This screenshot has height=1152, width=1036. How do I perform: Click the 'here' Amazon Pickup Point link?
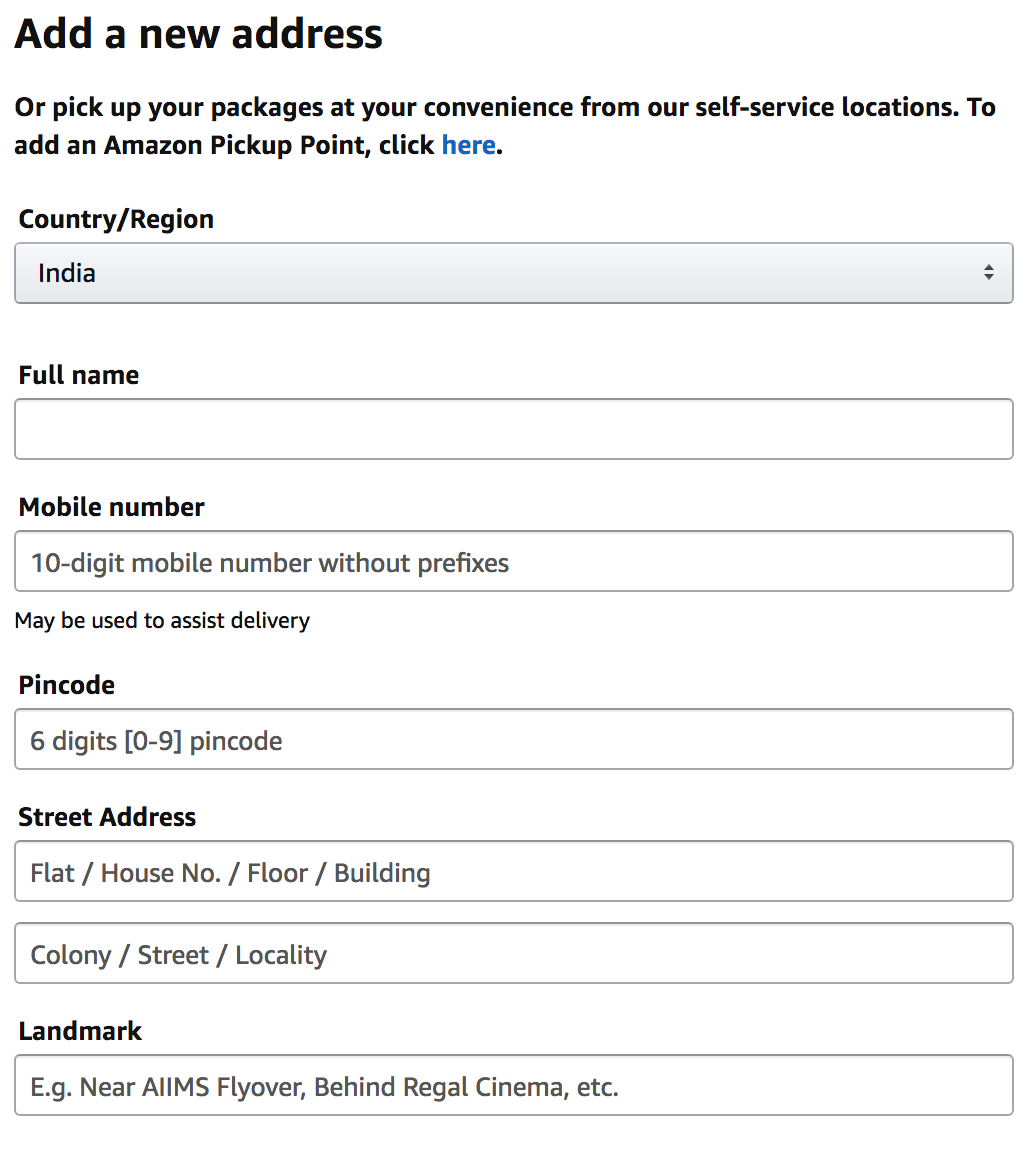(468, 145)
